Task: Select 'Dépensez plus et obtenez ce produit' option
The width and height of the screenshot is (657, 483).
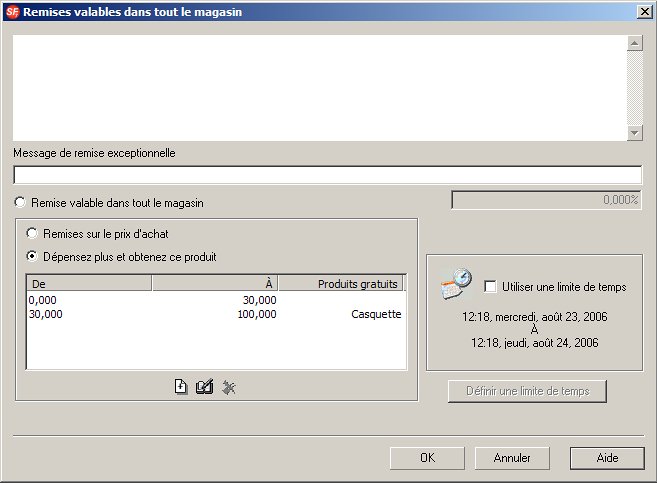Action: tap(33, 257)
